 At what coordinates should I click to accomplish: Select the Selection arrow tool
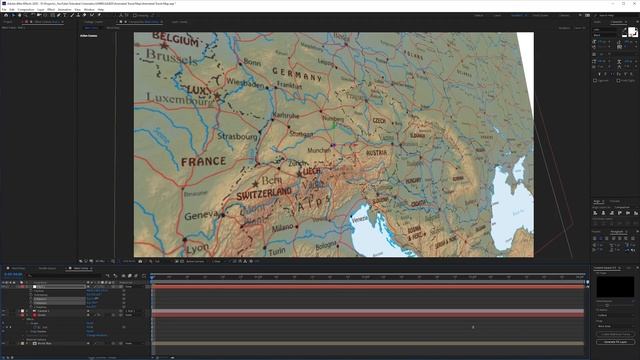13,15
